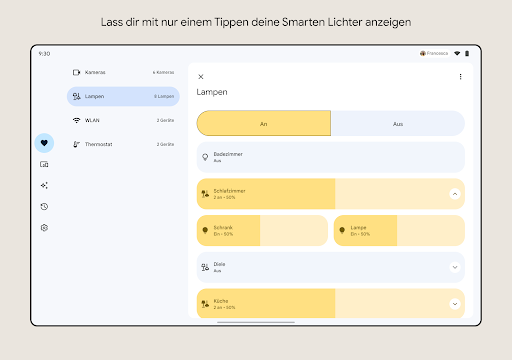Image resolution: width=512 pixels, height=360 pixels.
Task: Open the Francesca account chip
Action: 434,53
